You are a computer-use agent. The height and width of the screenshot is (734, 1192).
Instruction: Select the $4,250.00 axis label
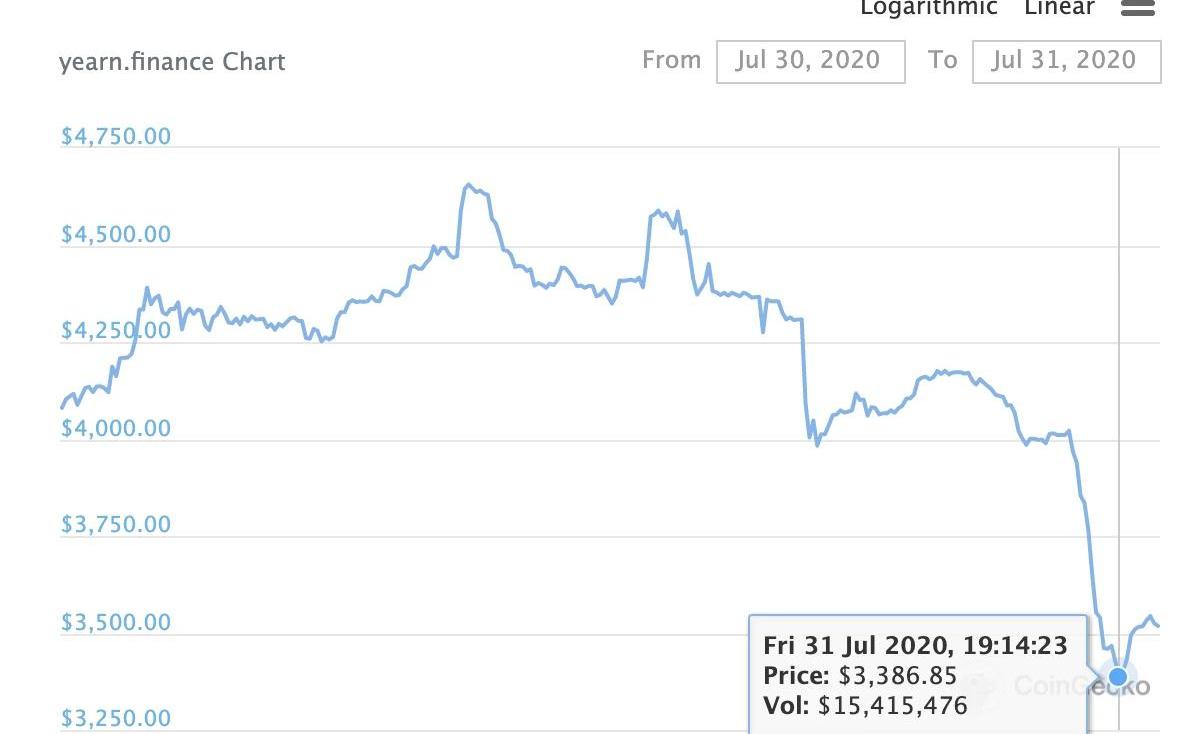click(x=116, y=331)
